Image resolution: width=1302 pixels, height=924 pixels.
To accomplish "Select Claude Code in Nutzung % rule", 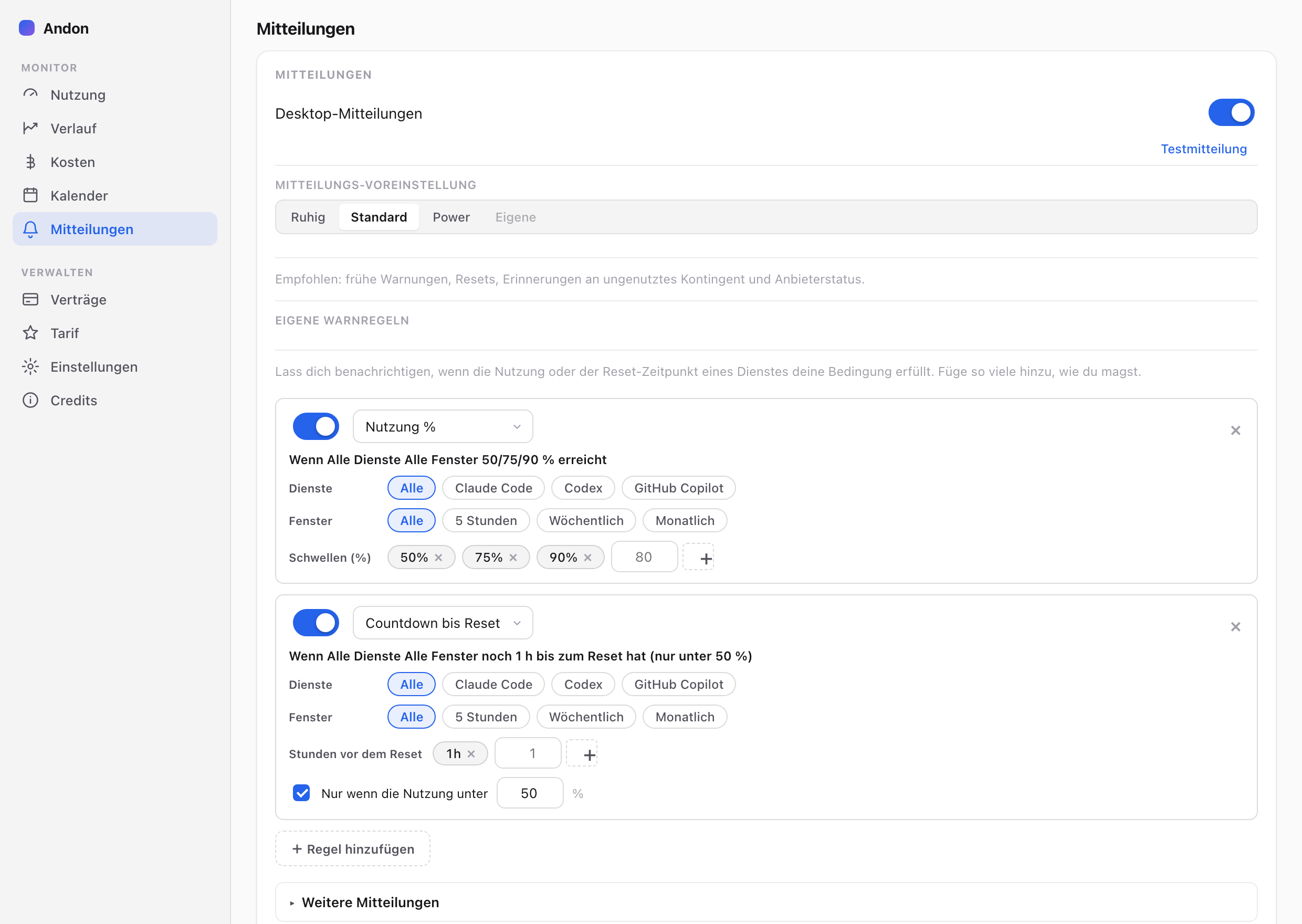I will tap(493, 488).
